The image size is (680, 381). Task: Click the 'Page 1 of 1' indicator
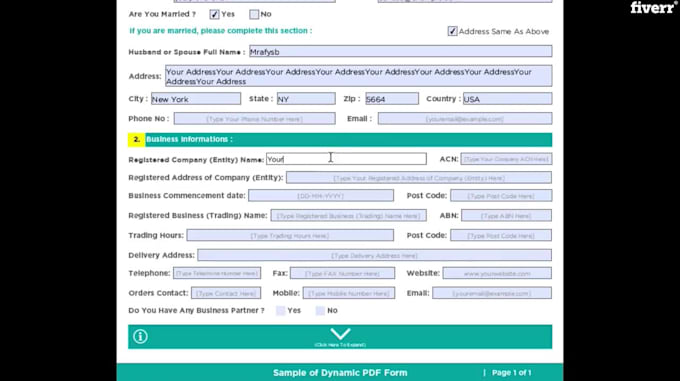tap(511, 373)
